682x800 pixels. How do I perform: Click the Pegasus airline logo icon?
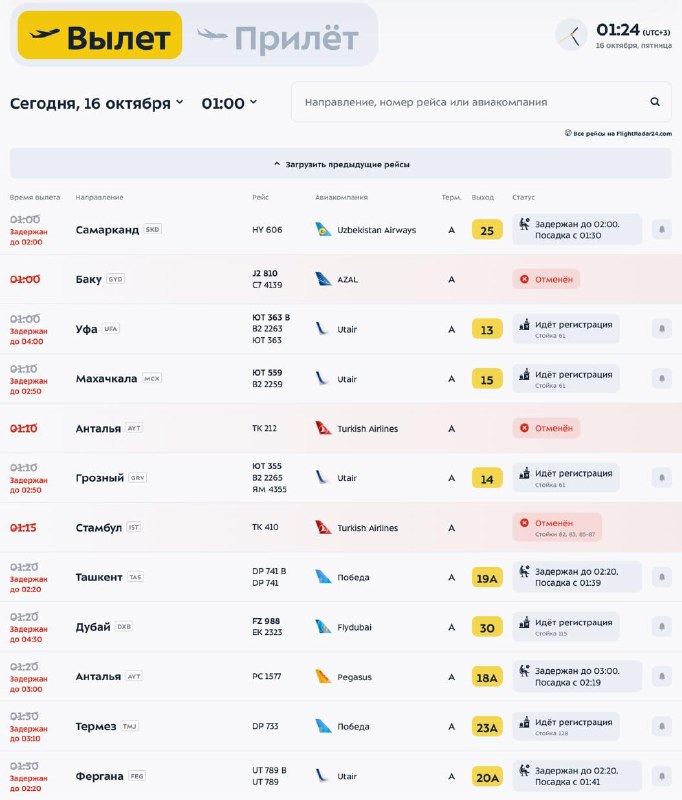pos(323,677)
